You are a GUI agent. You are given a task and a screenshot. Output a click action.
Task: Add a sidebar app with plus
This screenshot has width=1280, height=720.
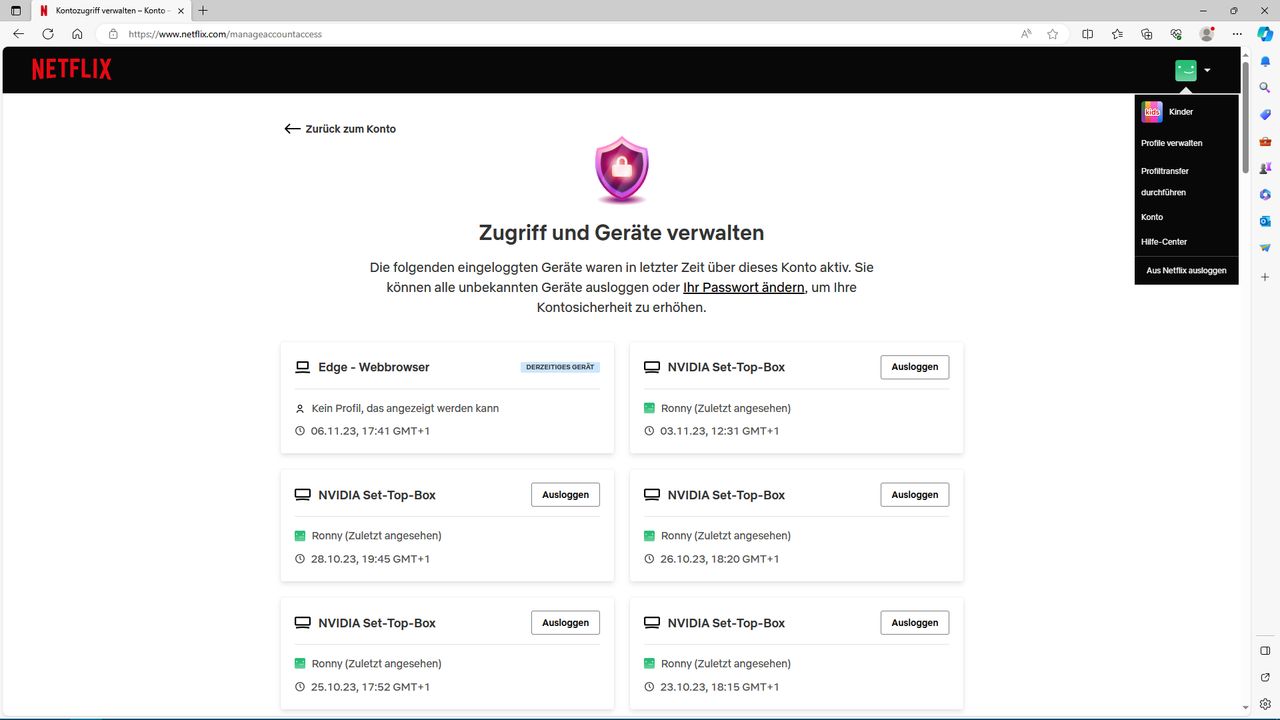click(x=1265, y=276)
